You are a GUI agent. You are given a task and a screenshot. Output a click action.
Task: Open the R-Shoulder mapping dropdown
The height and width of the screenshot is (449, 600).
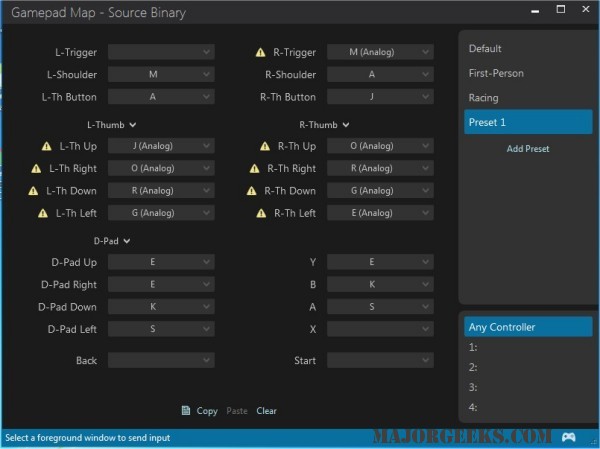(x=380, y=74)
